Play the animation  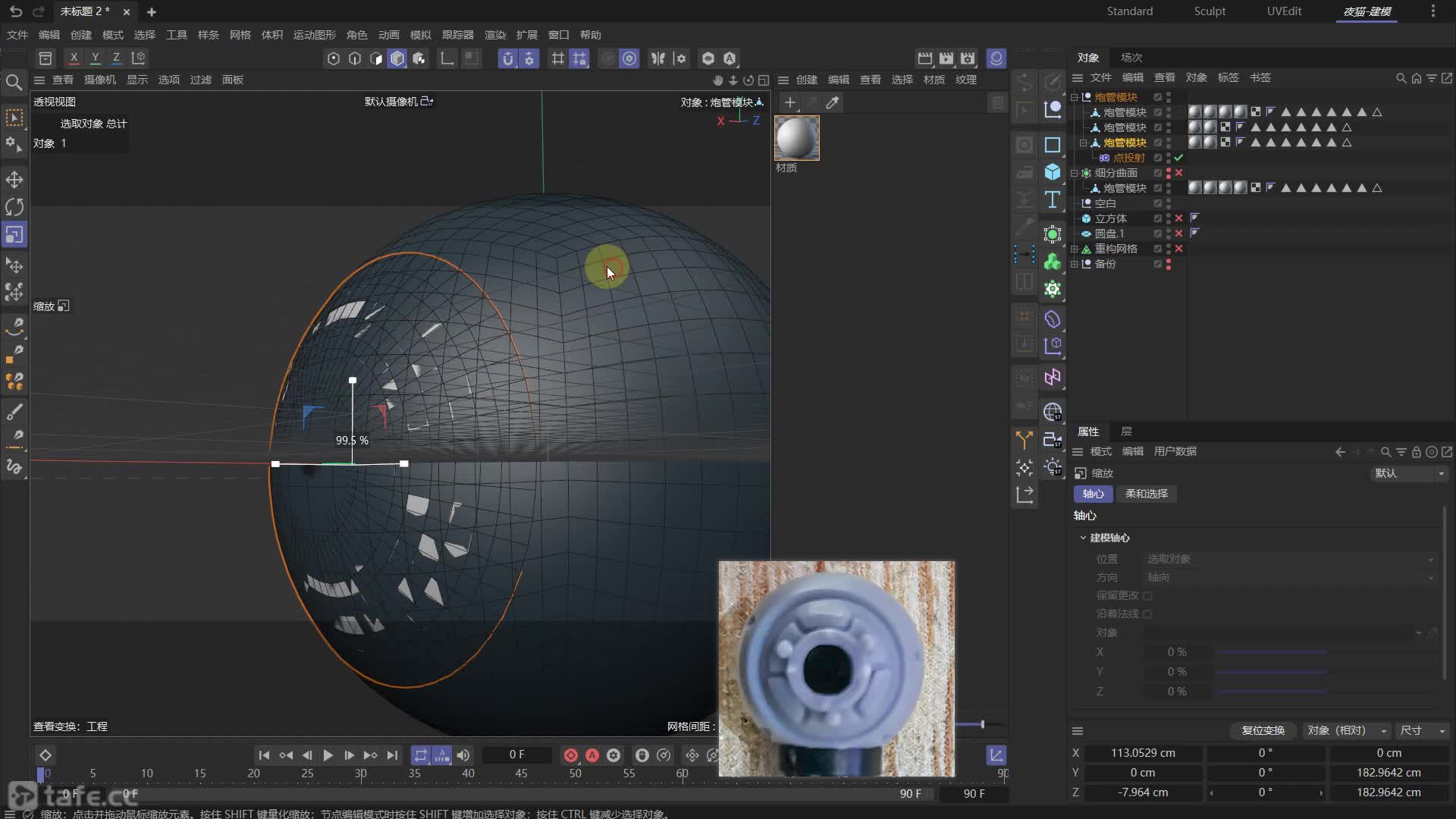(328, 755)
